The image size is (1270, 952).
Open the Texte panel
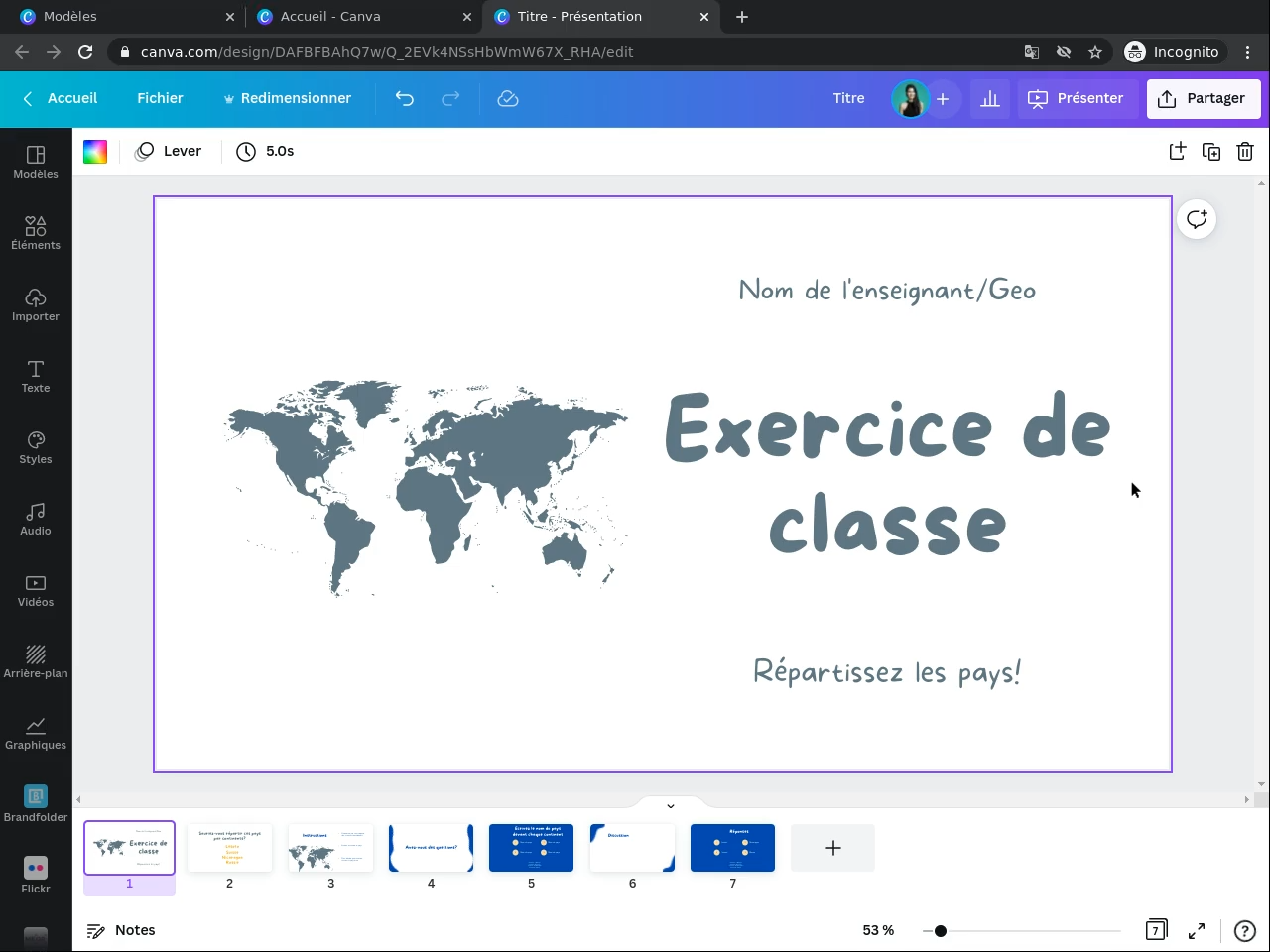point(36,376)
